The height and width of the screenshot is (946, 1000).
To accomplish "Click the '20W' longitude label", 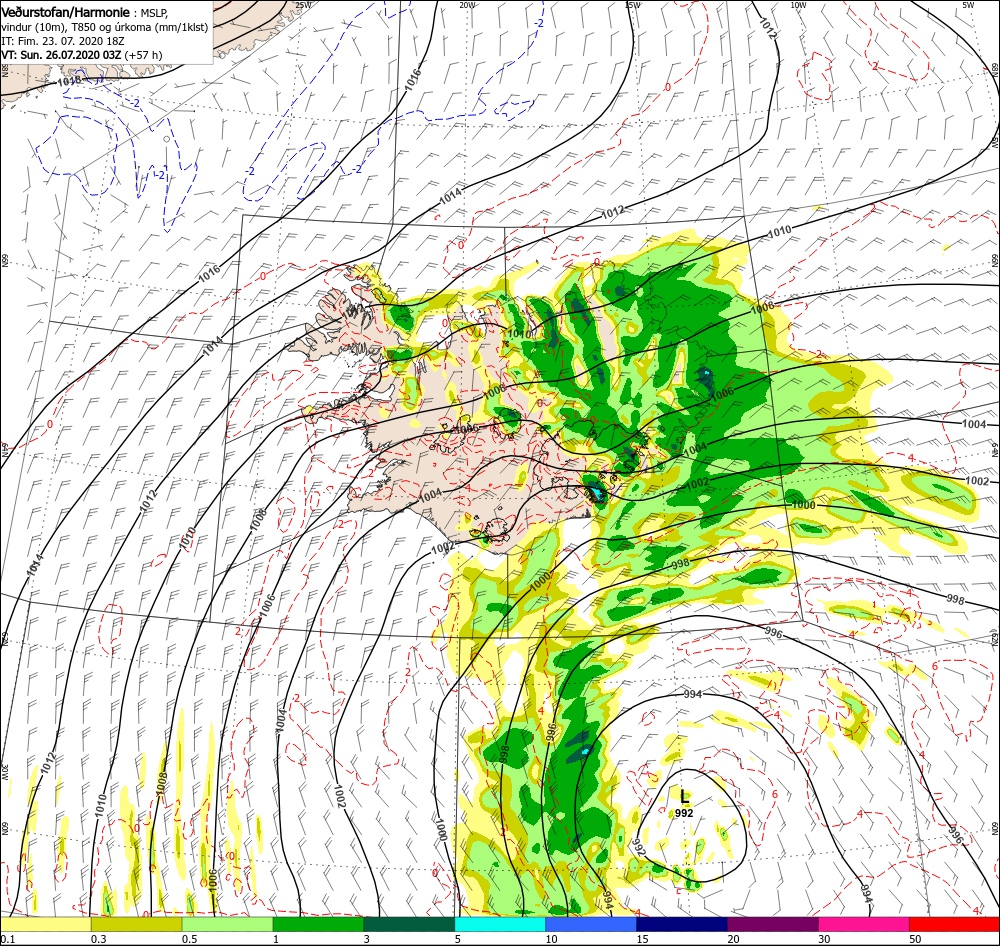I will [467, 4].
